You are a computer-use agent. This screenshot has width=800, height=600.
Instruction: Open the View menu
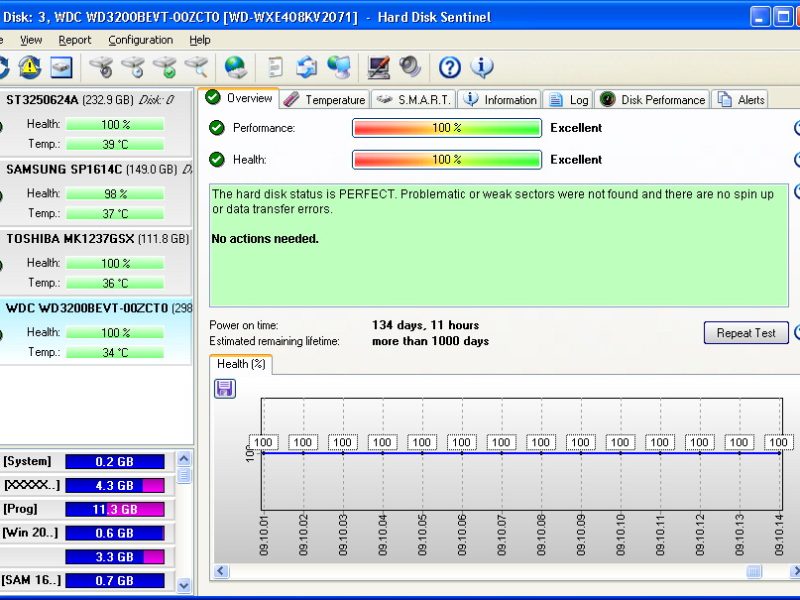tap(31, 40)
